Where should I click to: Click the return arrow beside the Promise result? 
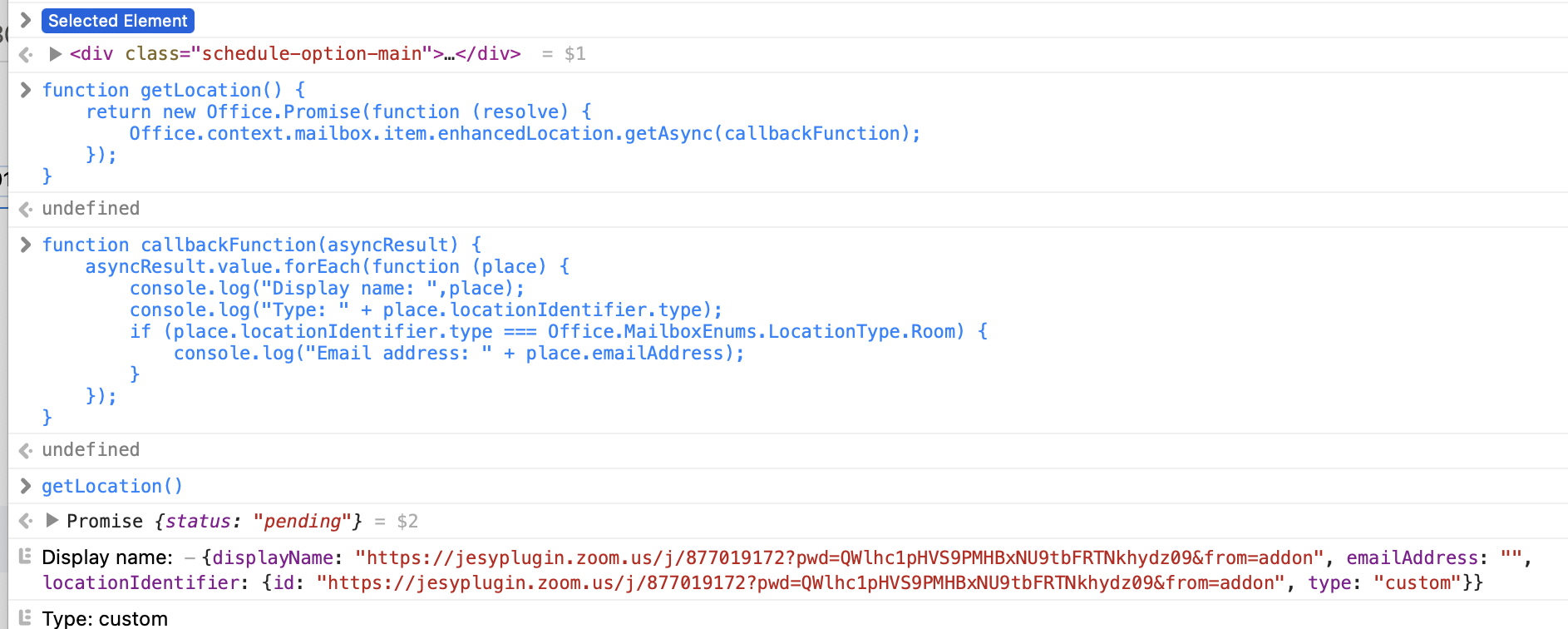(x=25, y=521)
